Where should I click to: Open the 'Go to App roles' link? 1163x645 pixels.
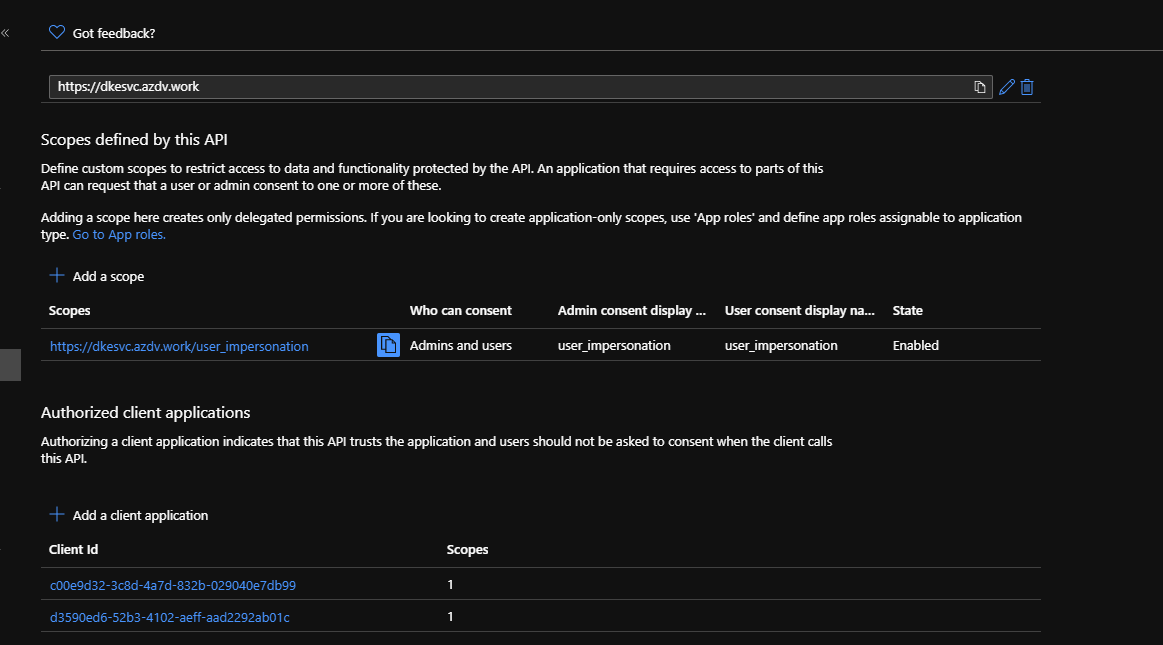[x=118, y=234]
